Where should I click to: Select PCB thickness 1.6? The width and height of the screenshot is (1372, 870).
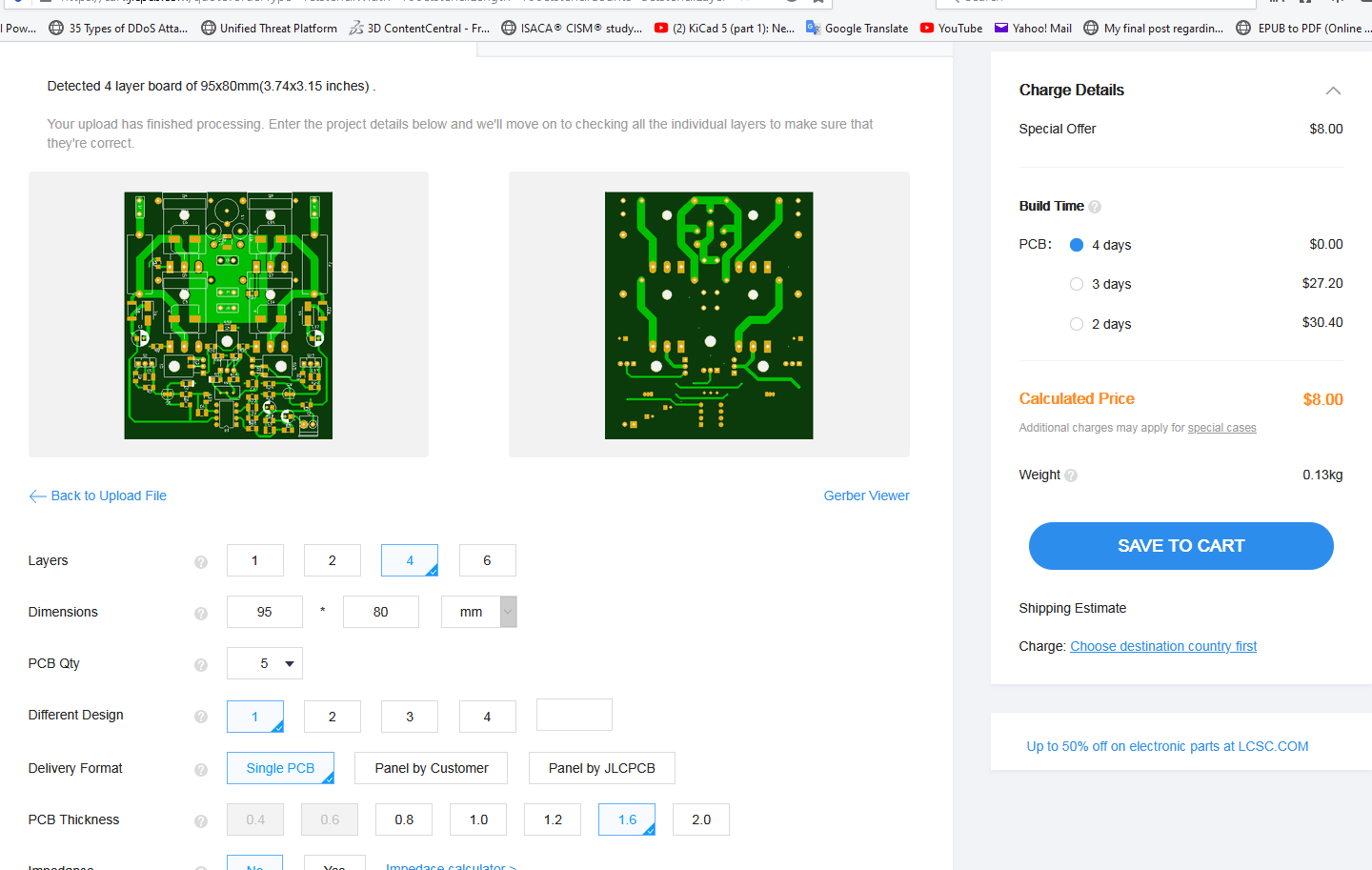(x=627, y=819)
